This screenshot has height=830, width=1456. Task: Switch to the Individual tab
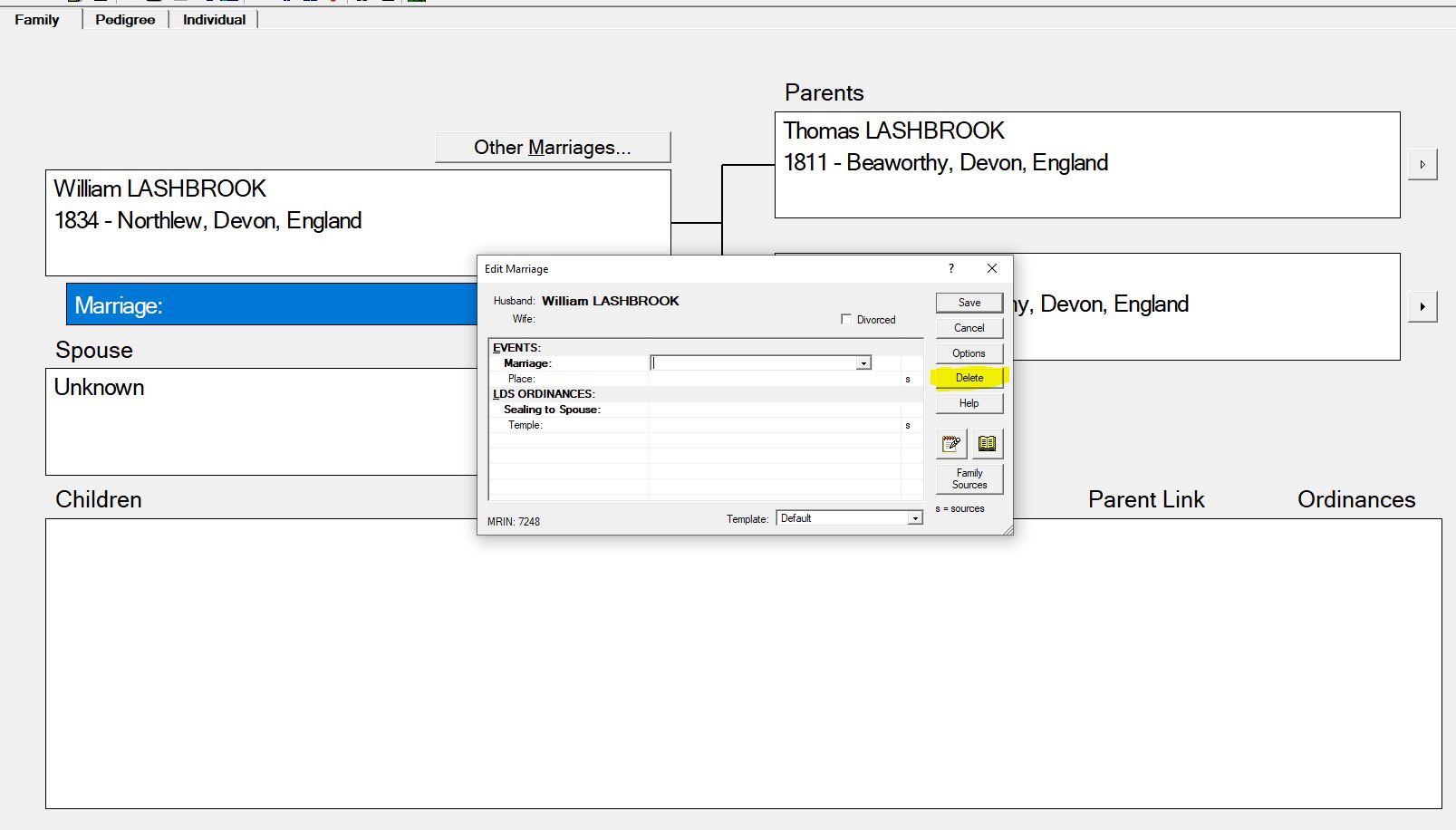click(214, 19)
